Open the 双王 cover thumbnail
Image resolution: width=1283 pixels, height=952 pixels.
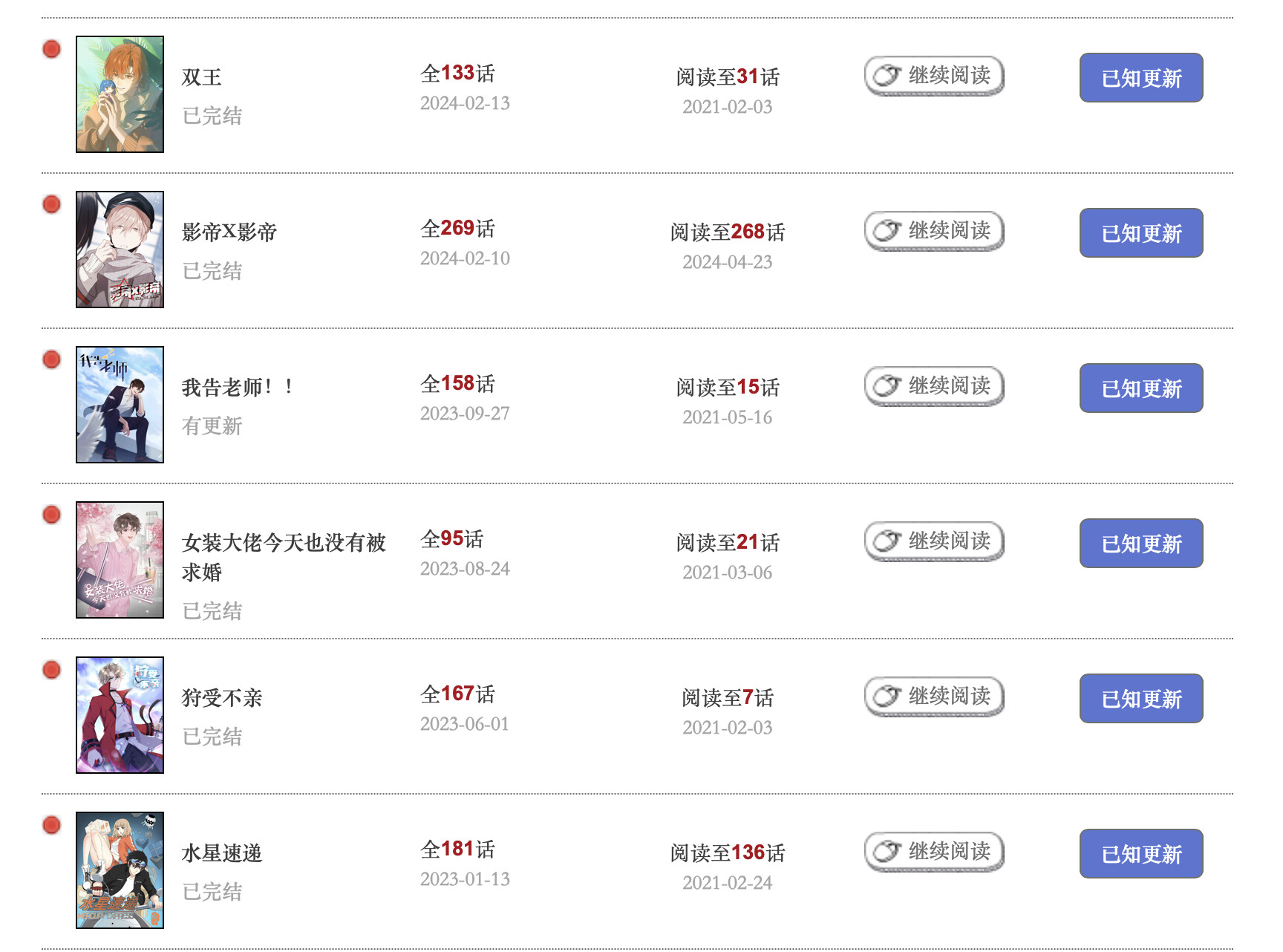120,94
